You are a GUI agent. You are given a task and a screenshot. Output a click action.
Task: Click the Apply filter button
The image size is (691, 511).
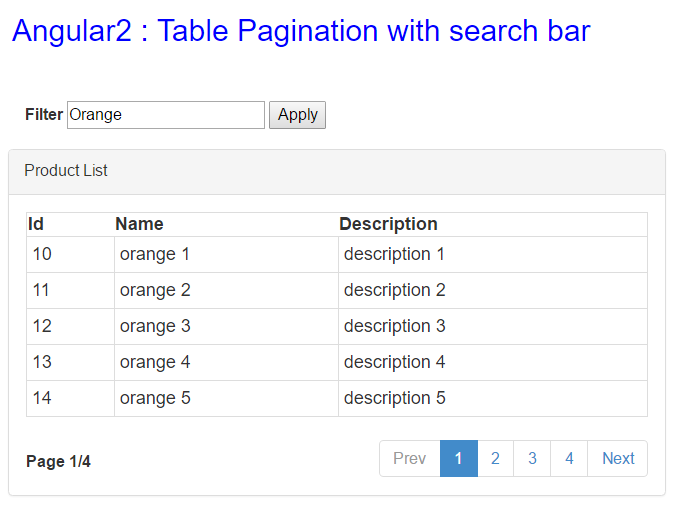click(x=297, y=115)
